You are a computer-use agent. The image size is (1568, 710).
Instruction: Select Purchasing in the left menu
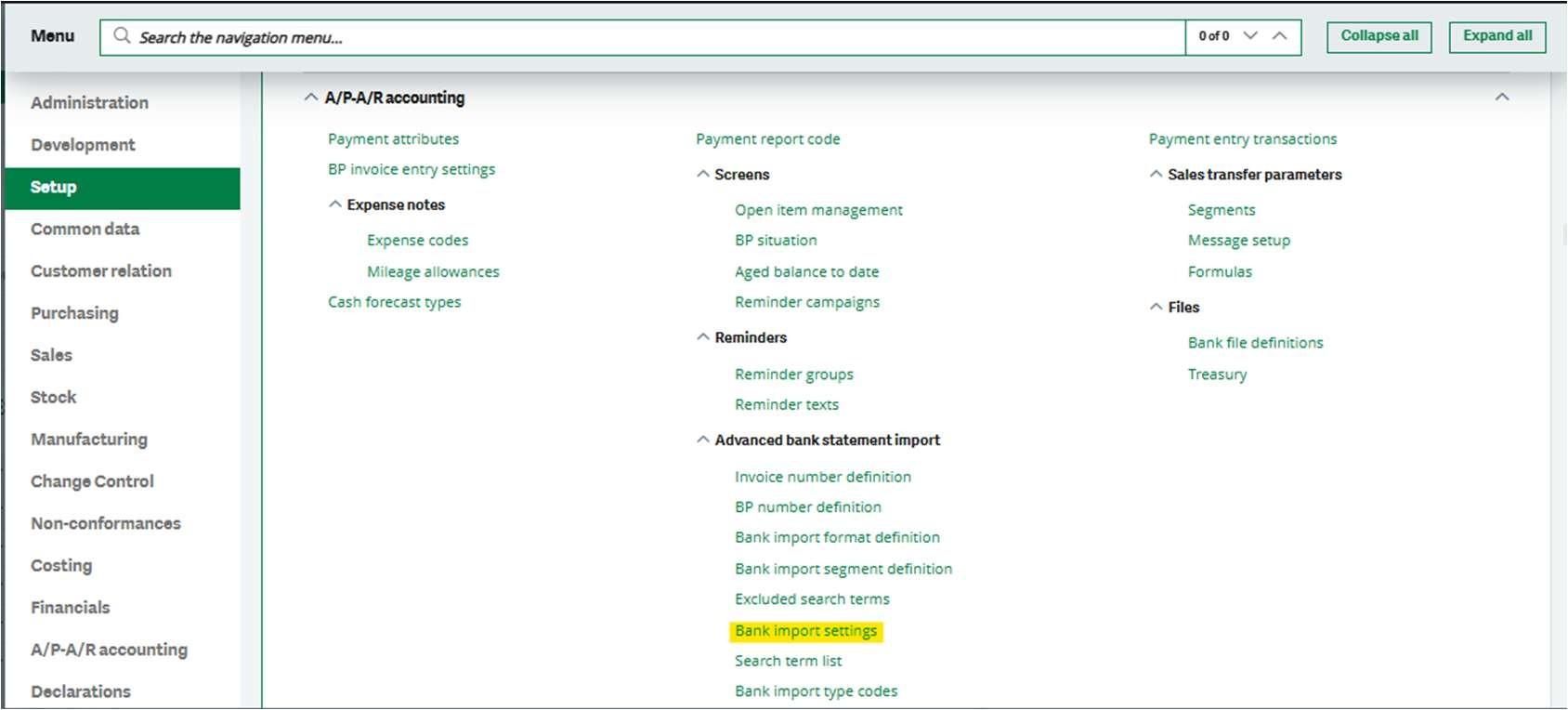click(74, 313)
